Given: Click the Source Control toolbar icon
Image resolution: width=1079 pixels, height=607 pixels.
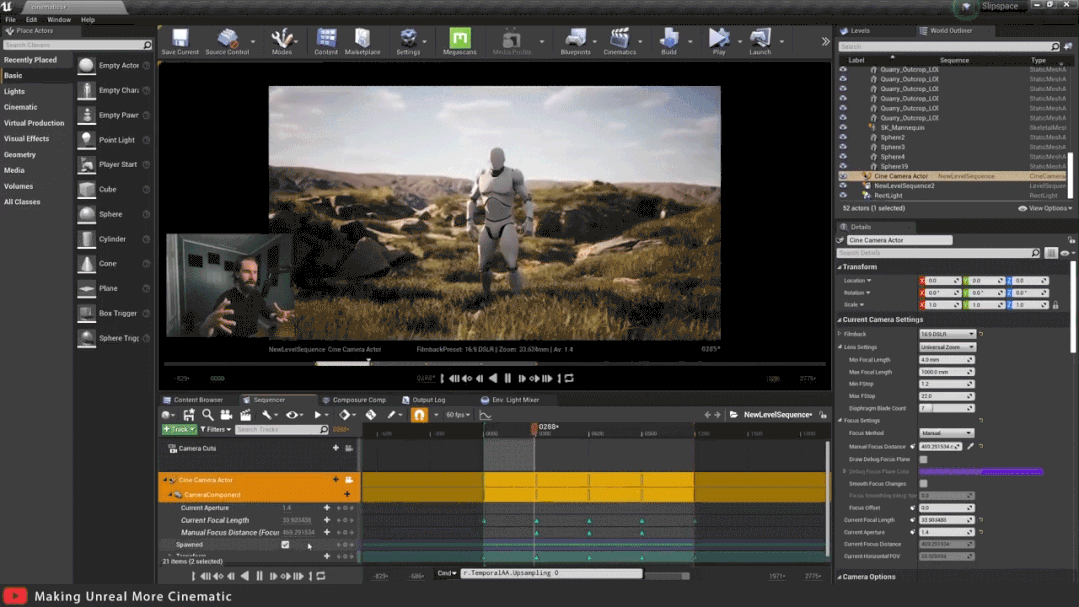Looking at the screenshot, I should click(227, 40).
